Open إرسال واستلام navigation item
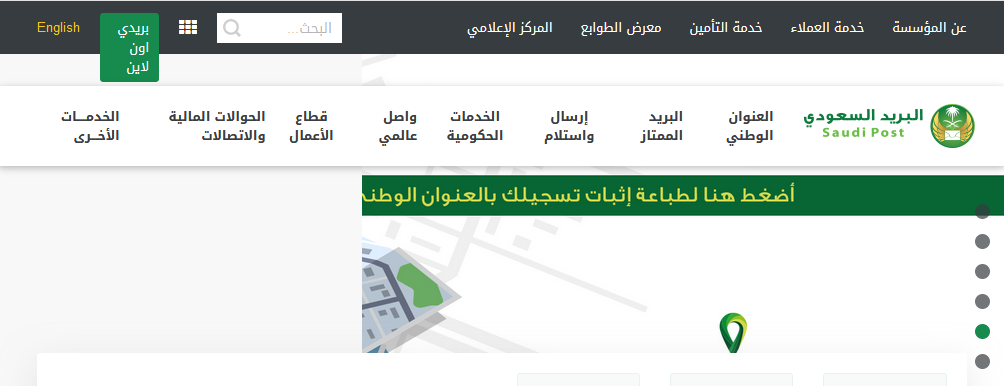The width and height of the screenshot is (1004, 386). pos(569,126)
